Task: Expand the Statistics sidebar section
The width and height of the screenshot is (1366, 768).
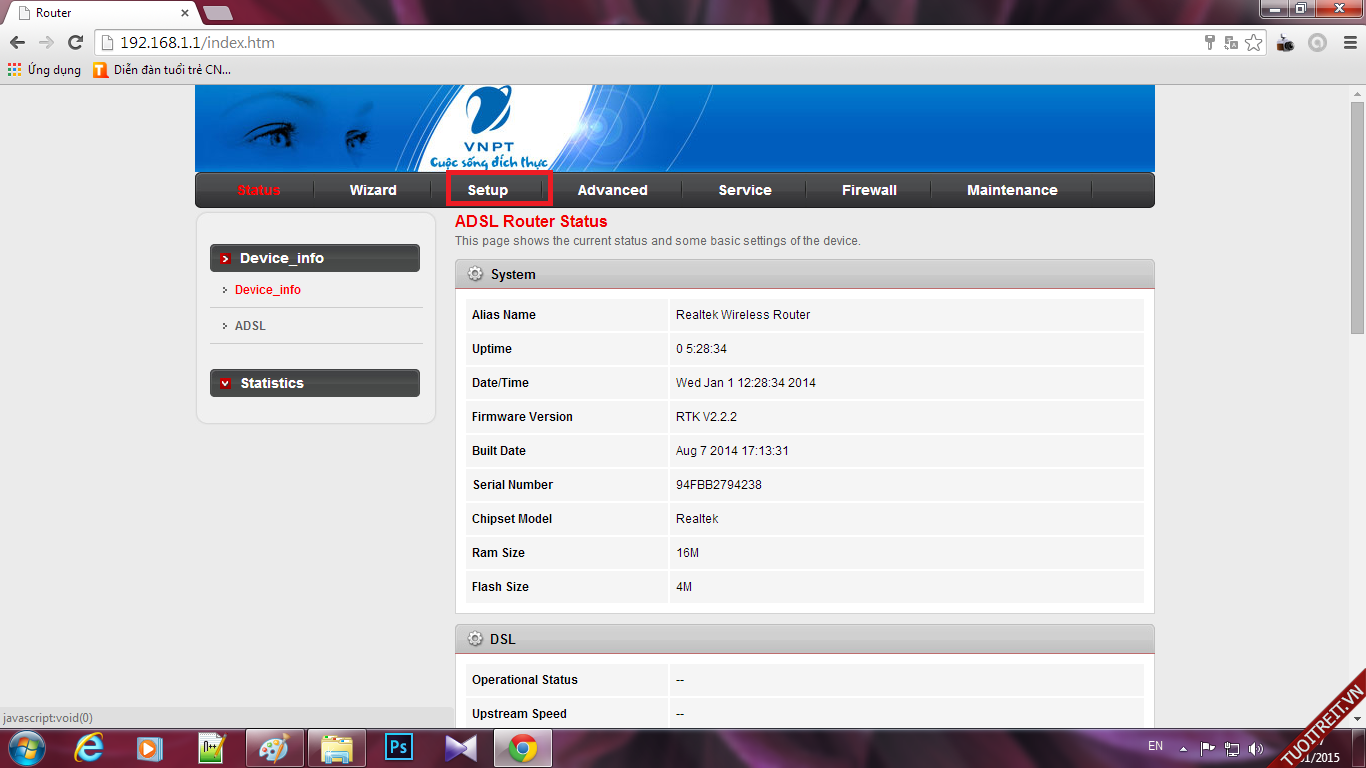Action: tap(314, 383)
